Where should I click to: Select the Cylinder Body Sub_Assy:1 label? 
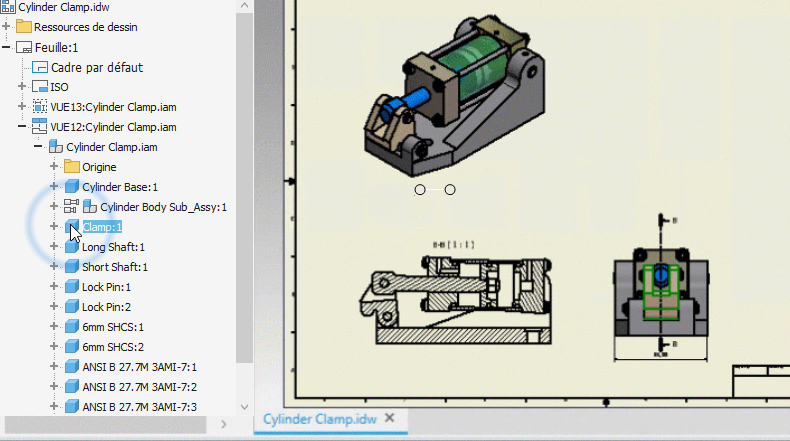pos(163,207)
